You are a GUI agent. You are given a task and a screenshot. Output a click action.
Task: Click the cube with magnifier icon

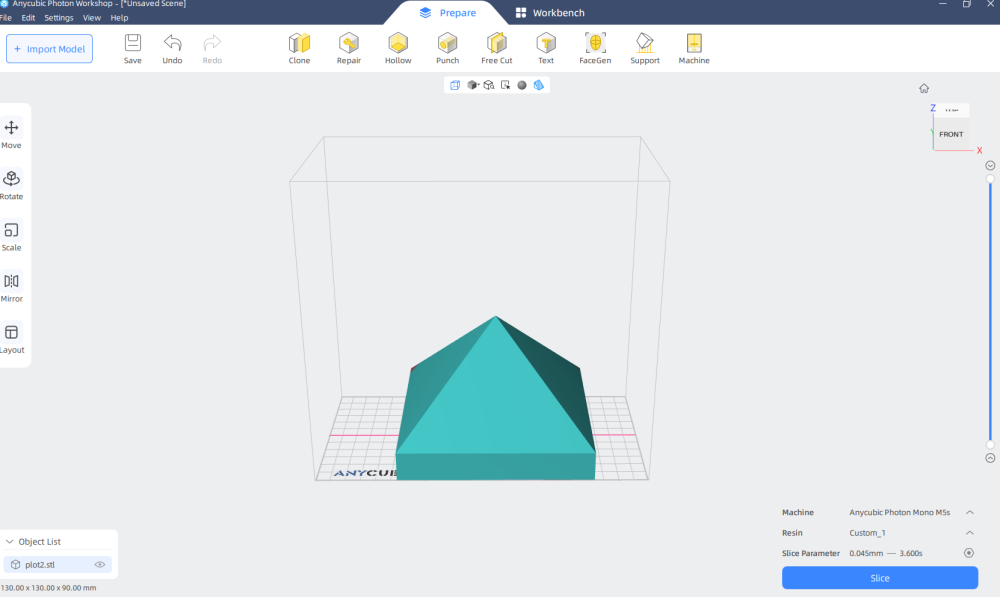(x=489, y=85)
